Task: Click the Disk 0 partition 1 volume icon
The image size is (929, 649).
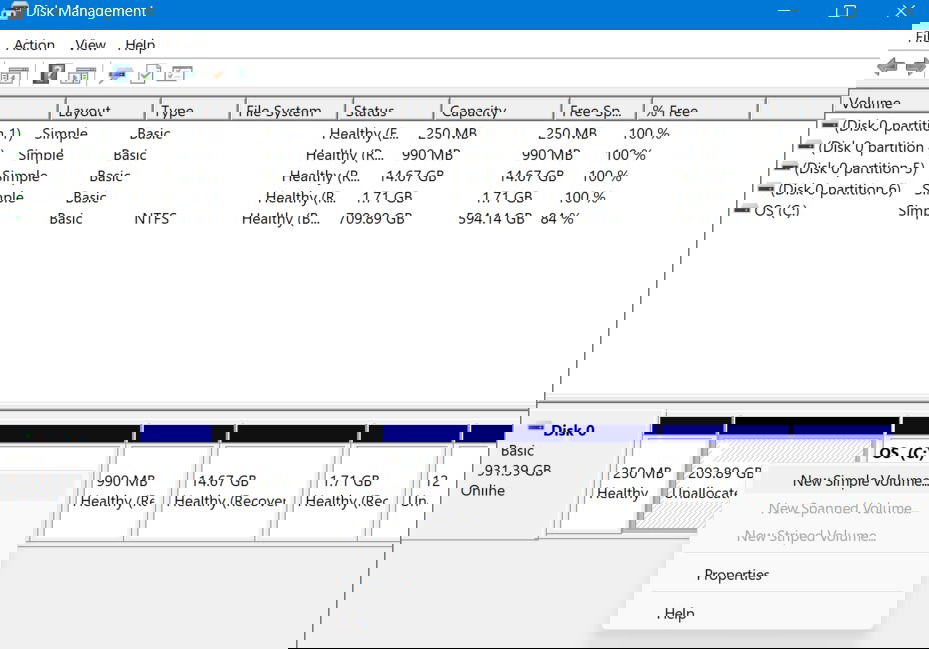Action: coord(831,124)
